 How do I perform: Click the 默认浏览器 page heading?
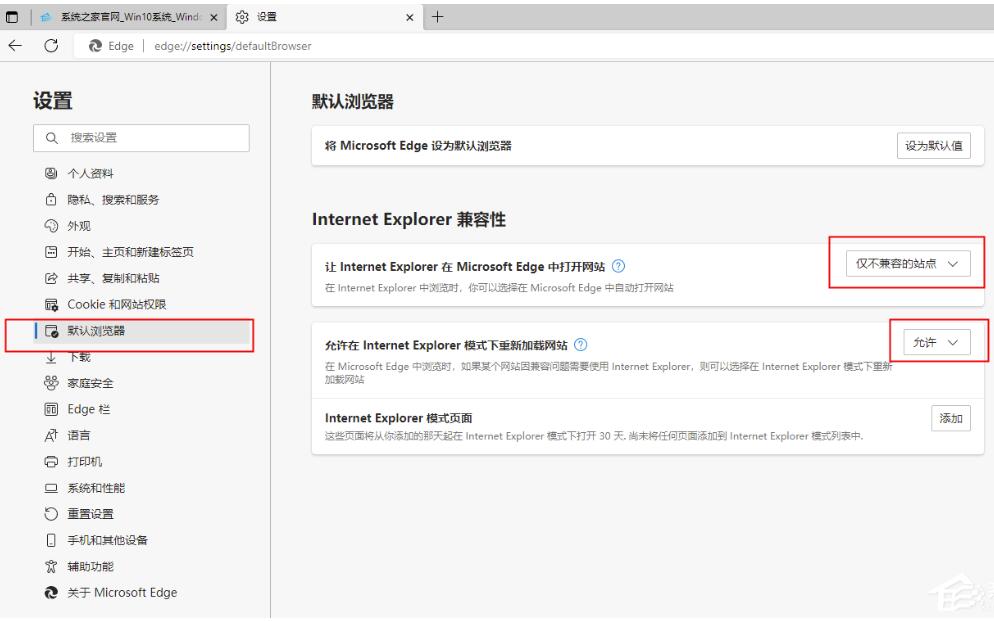pyautogui.click(x=352, y=101)
